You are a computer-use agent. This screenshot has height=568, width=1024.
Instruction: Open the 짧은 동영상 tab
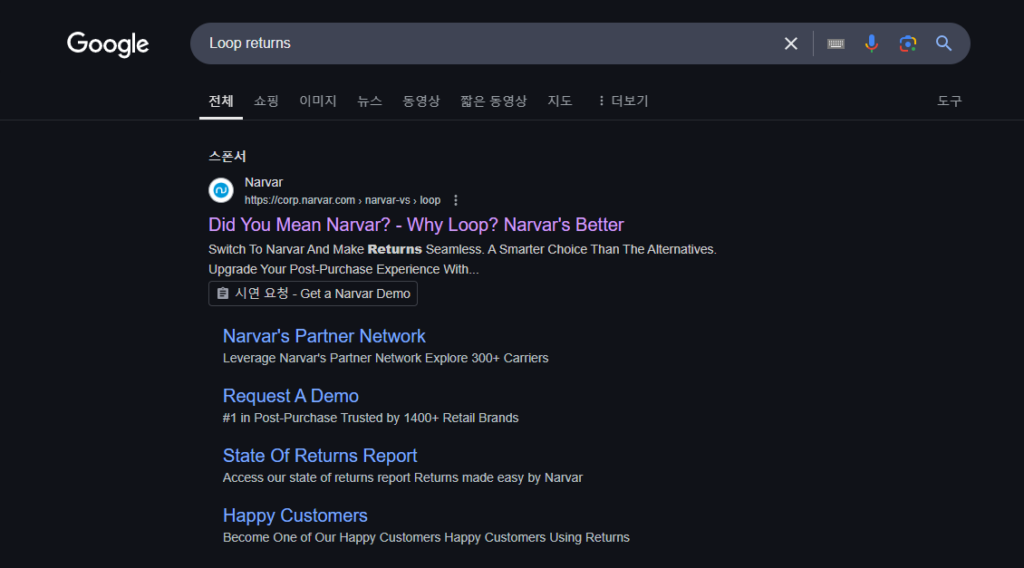click(x=494, y=101)
